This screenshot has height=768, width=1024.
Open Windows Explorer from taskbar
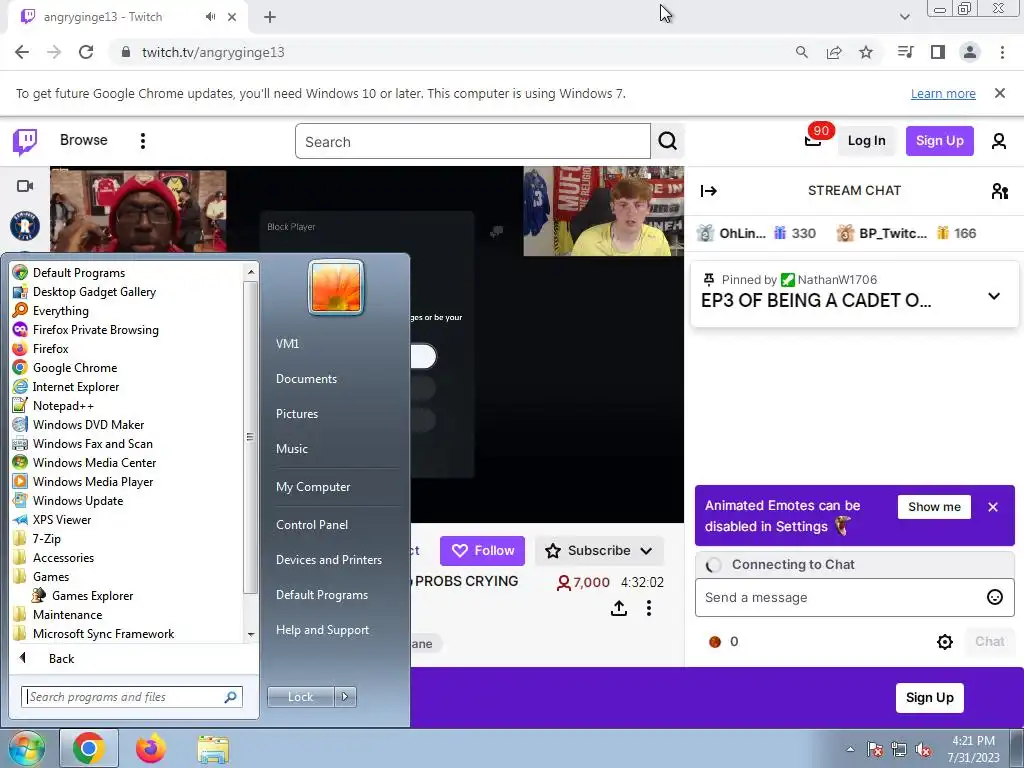[214, 749]
